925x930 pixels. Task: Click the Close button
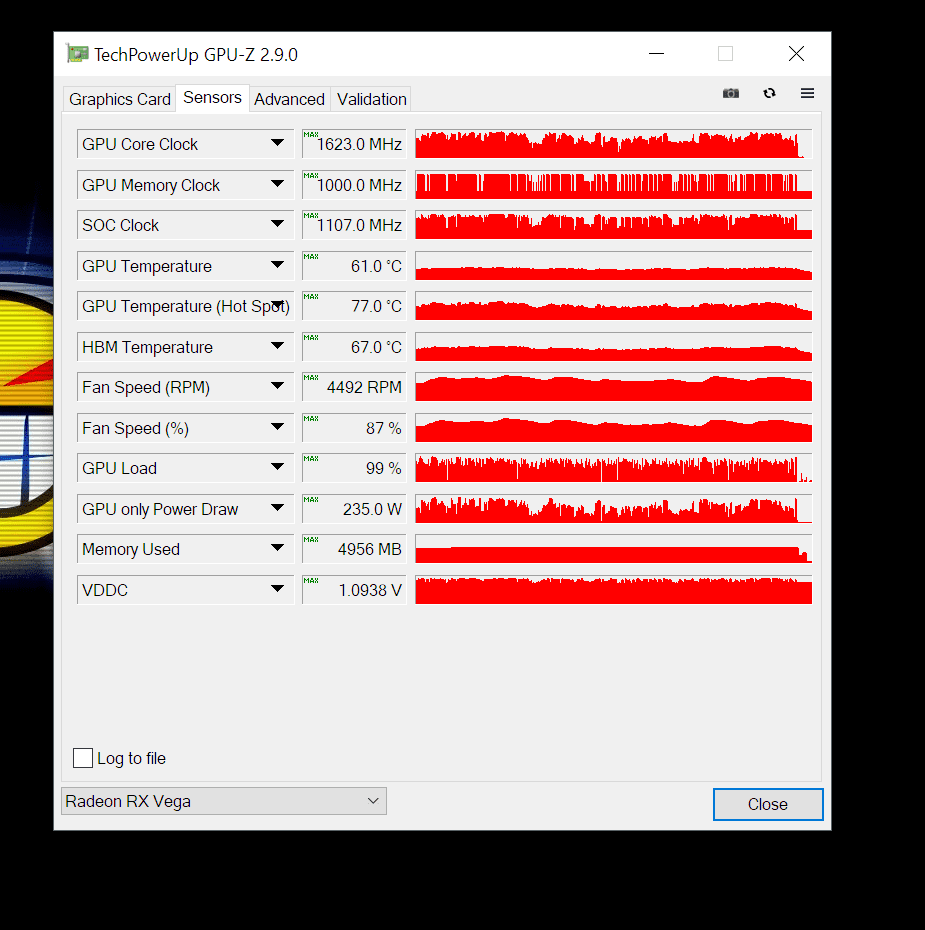click(x=768, y=804)
